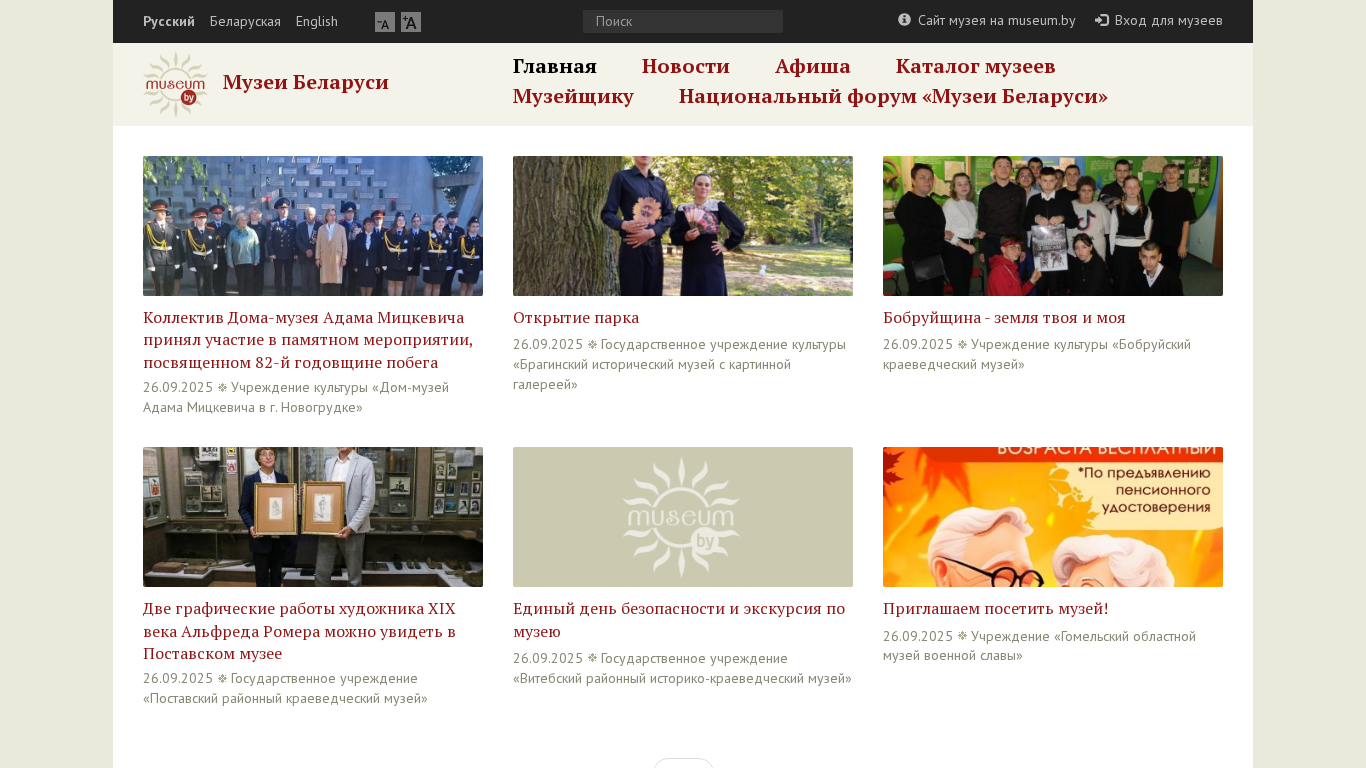This screenshot has width=1366, height=768.
Task: Open the Открытие парка article thumbnail
Action: (683, 226)
